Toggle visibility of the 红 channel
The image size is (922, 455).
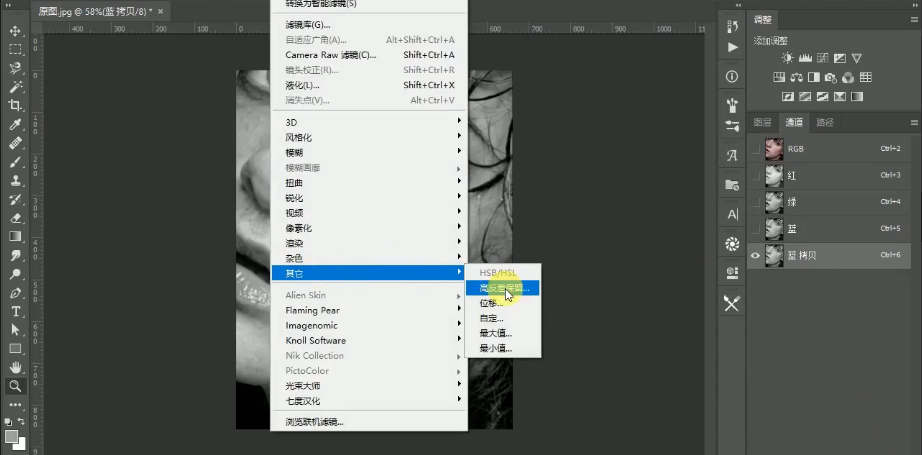pyautogui.click(x=756, y=176)
